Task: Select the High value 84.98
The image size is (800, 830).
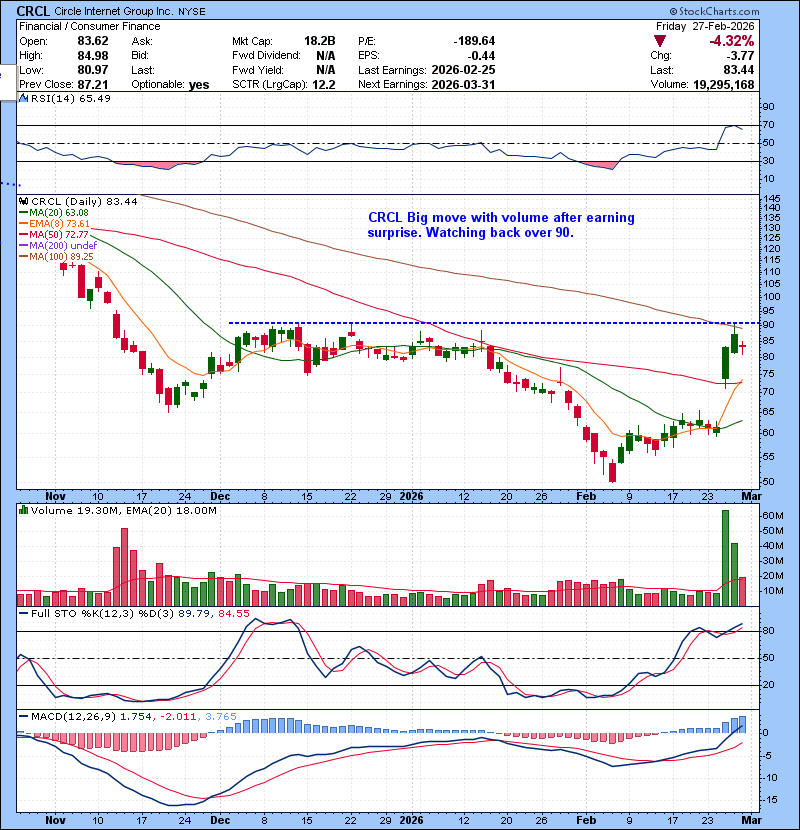Action: click(93, 56)
